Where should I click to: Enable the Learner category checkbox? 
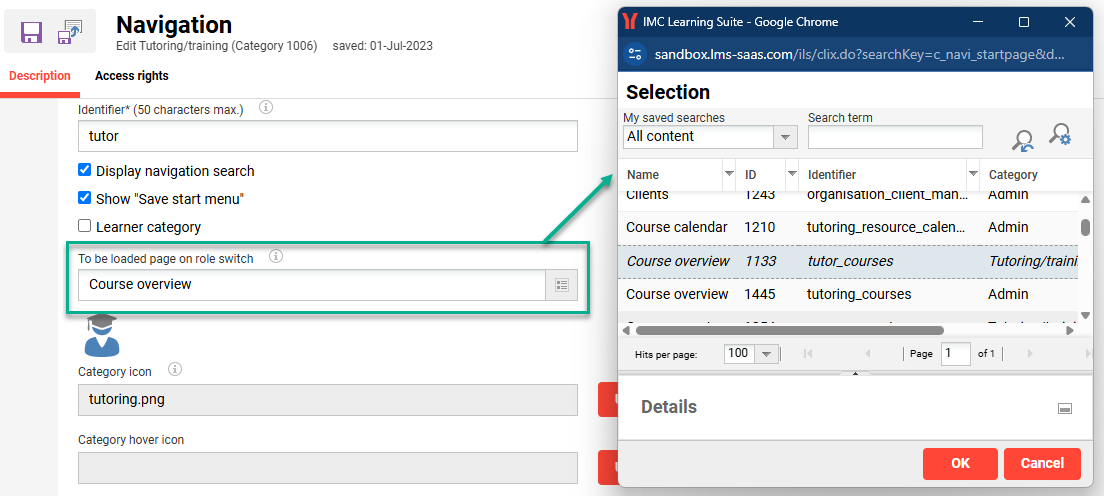(x=84, y=226)
